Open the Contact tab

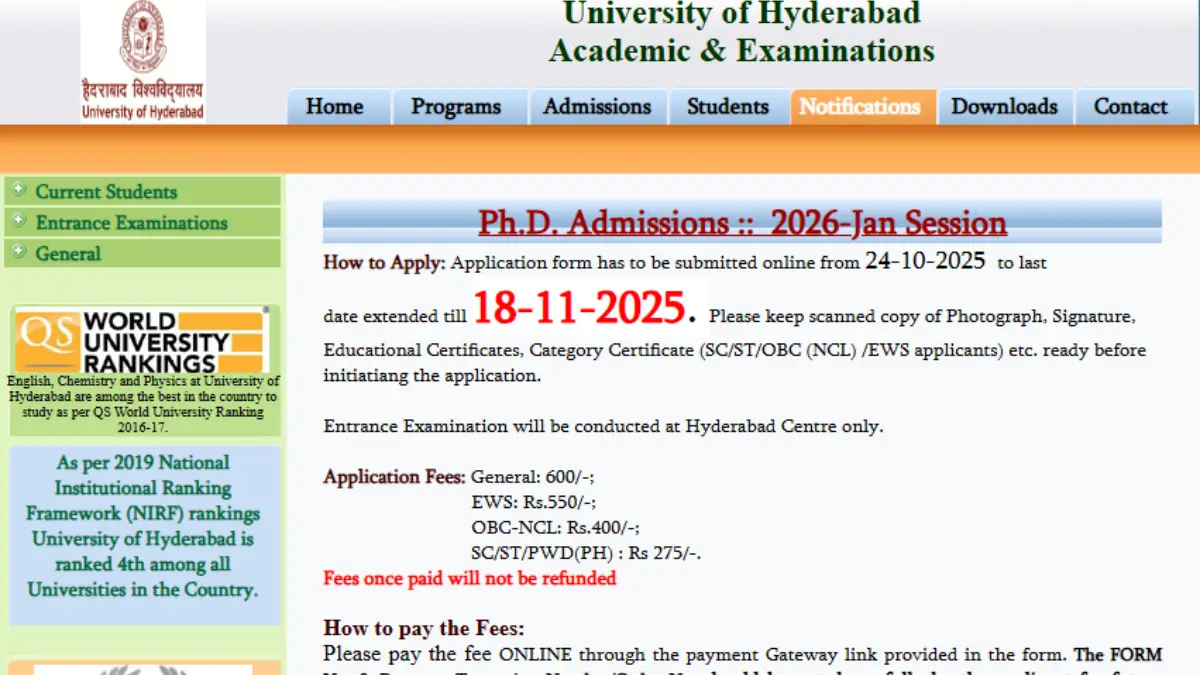[1130, 107]
